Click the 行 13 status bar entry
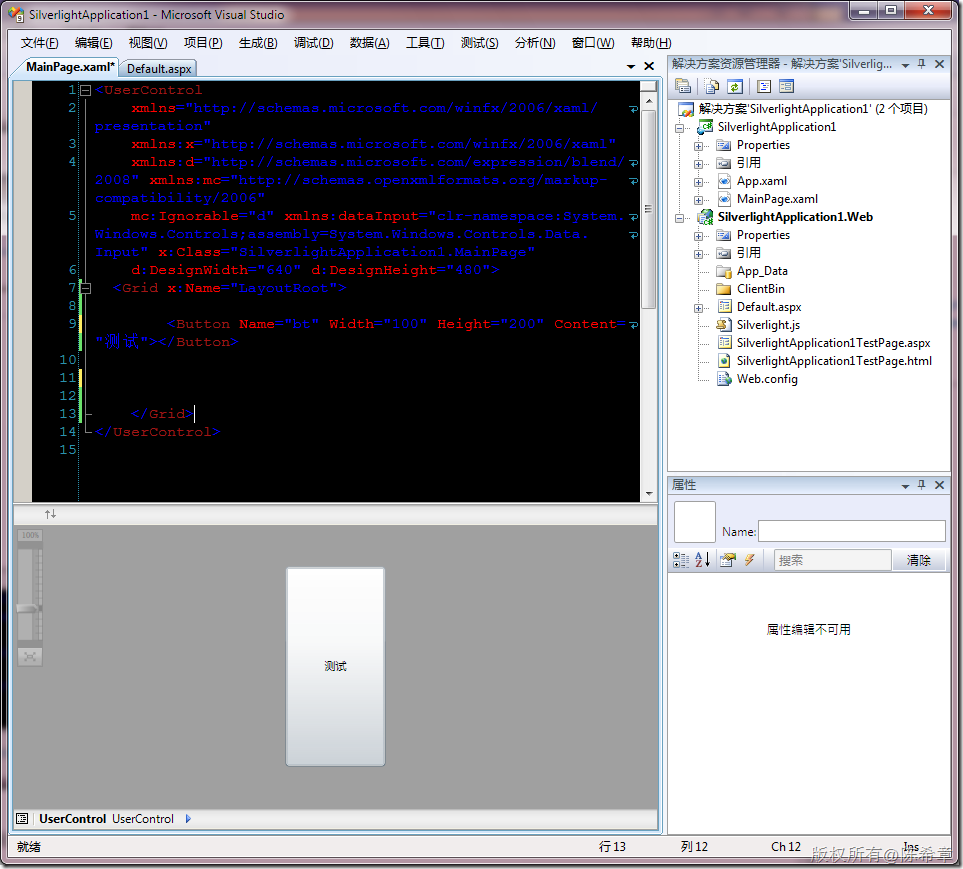 click(x=612, y=846)
